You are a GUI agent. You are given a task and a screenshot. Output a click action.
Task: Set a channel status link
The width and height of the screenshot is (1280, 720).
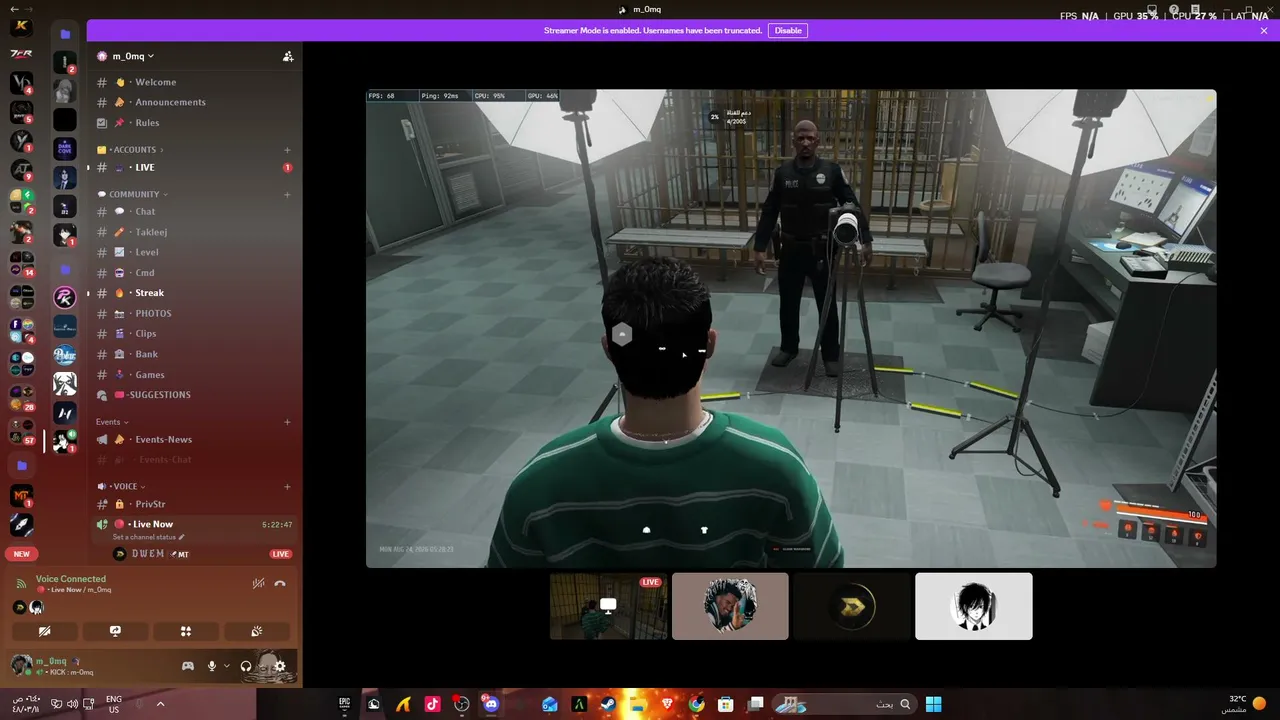(x=149, y=537)
